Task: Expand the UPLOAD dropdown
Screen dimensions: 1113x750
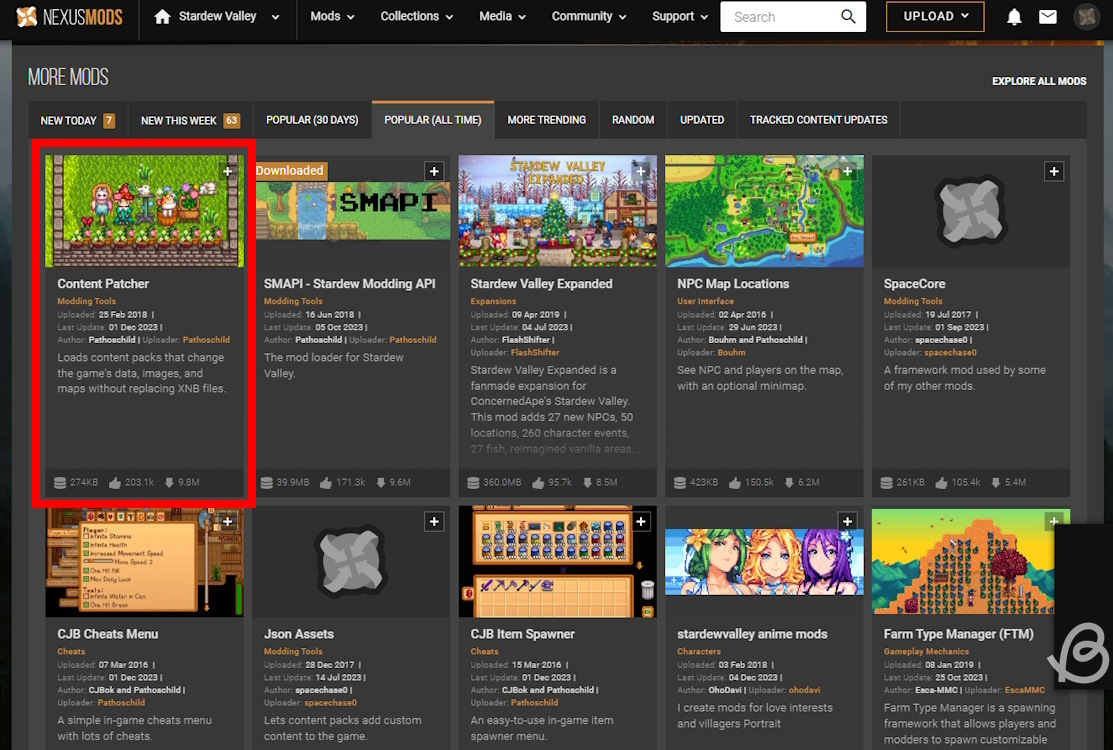Action: pos(935,17)
